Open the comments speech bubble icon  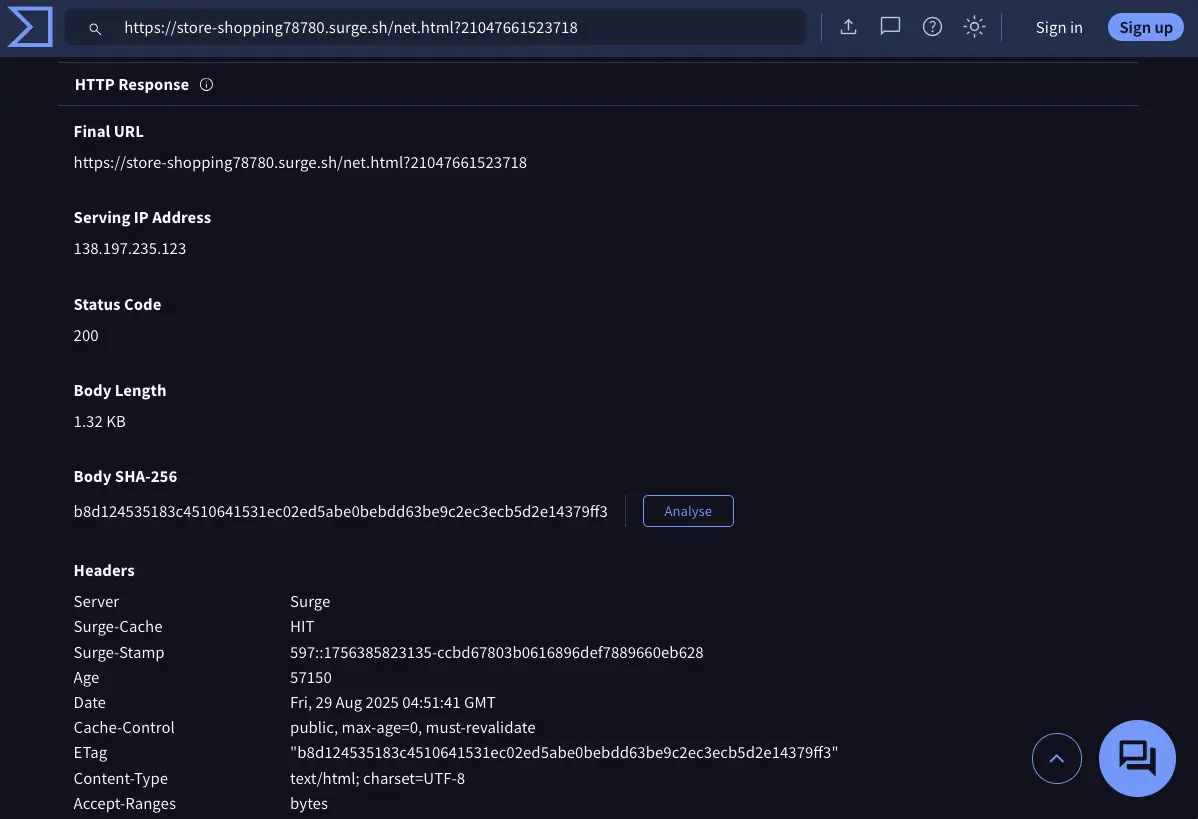(x=890, y=27)
